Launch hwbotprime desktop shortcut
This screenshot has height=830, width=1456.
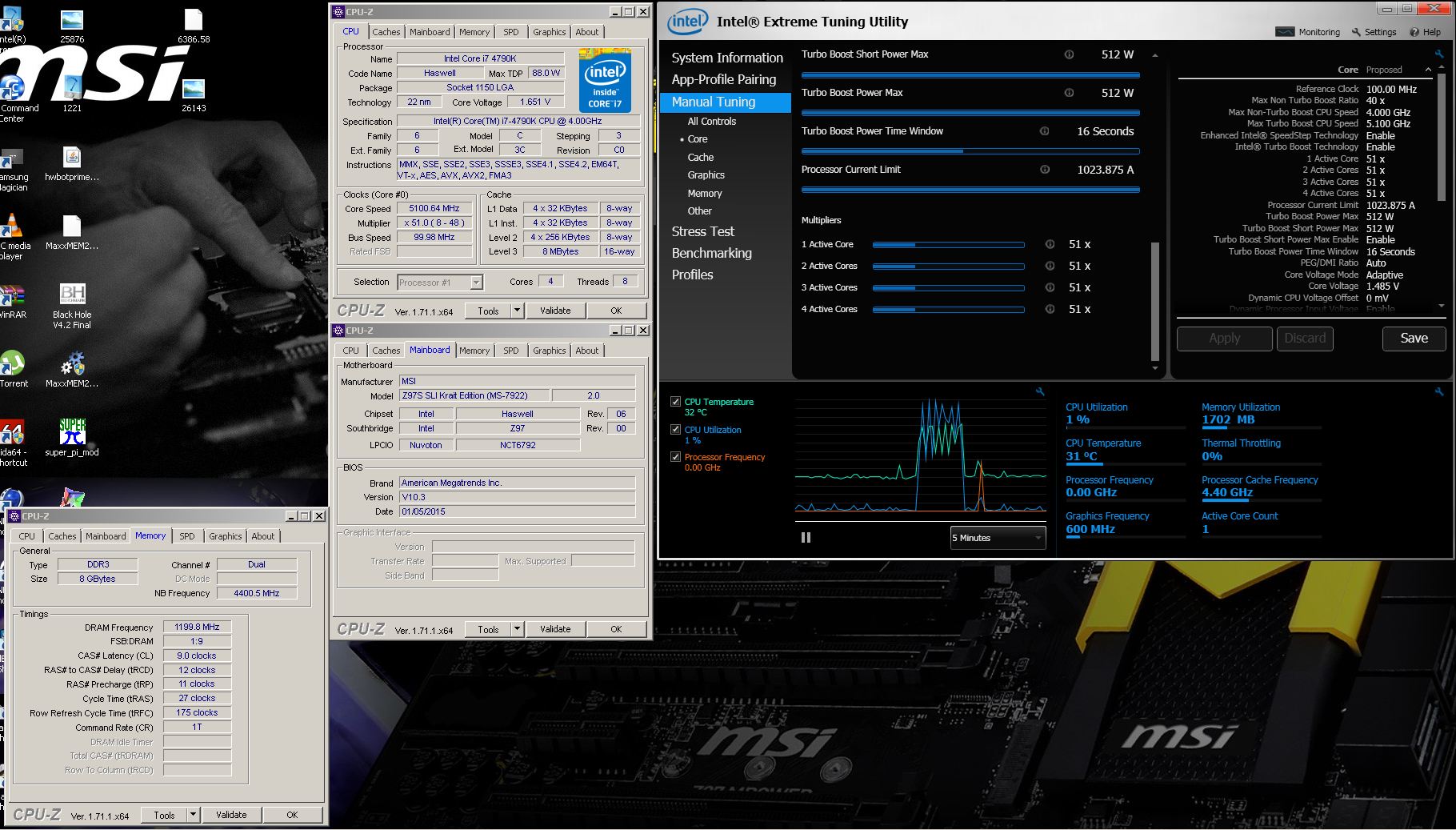72,163
